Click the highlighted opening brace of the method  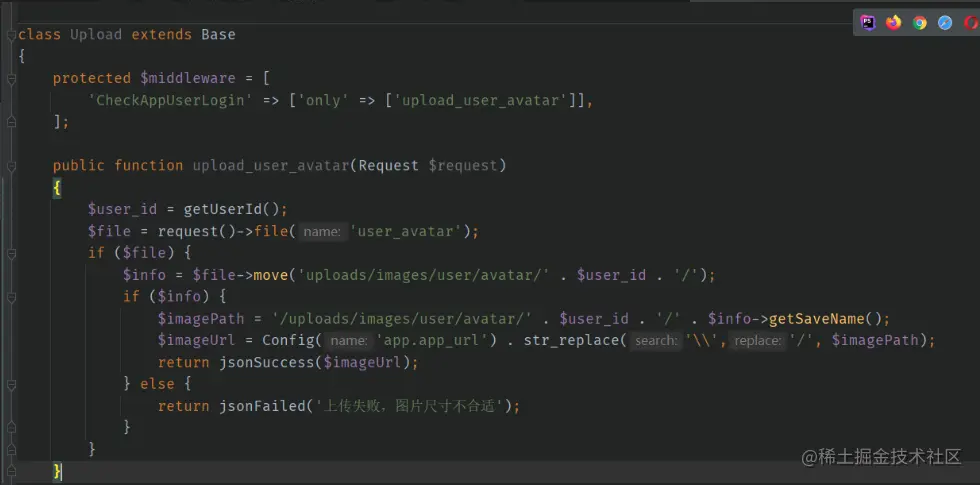[57, 188]
